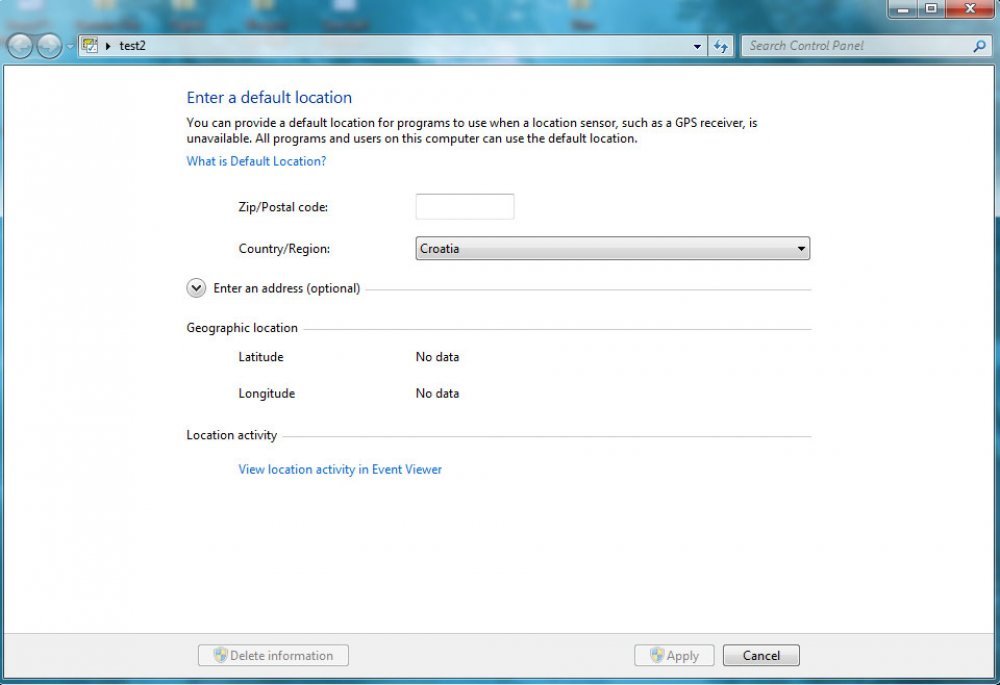This screenshot has height=685, width=1000.
Task: Open the What is Default Location? link
Action: (256, 161)
